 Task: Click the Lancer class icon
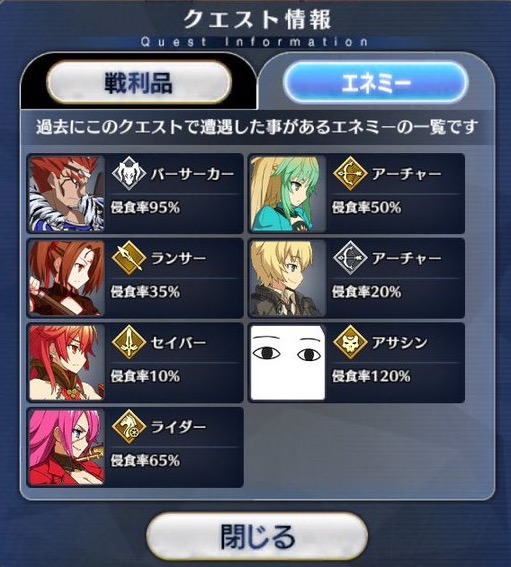[x=128, y=258]
